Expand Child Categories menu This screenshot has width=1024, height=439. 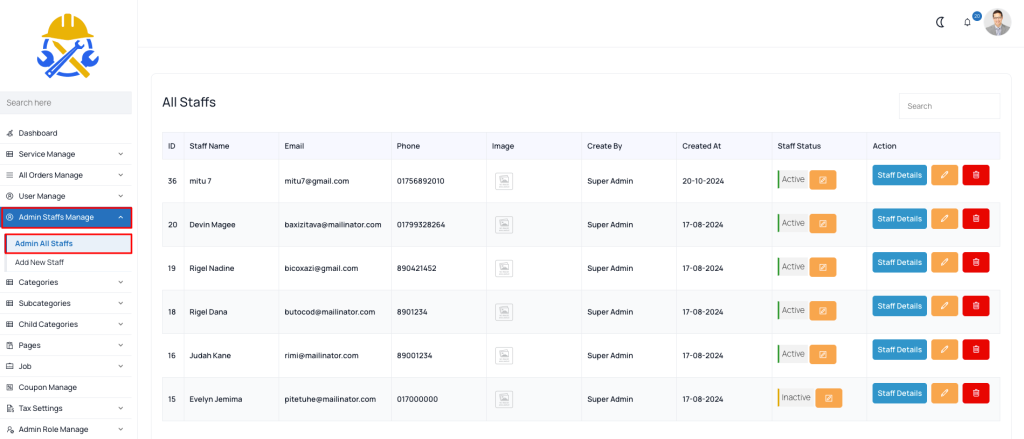point(66,324)
